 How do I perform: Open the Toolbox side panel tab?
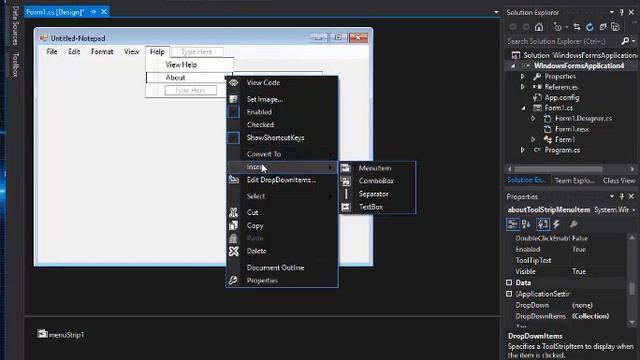tap(15, 64)
